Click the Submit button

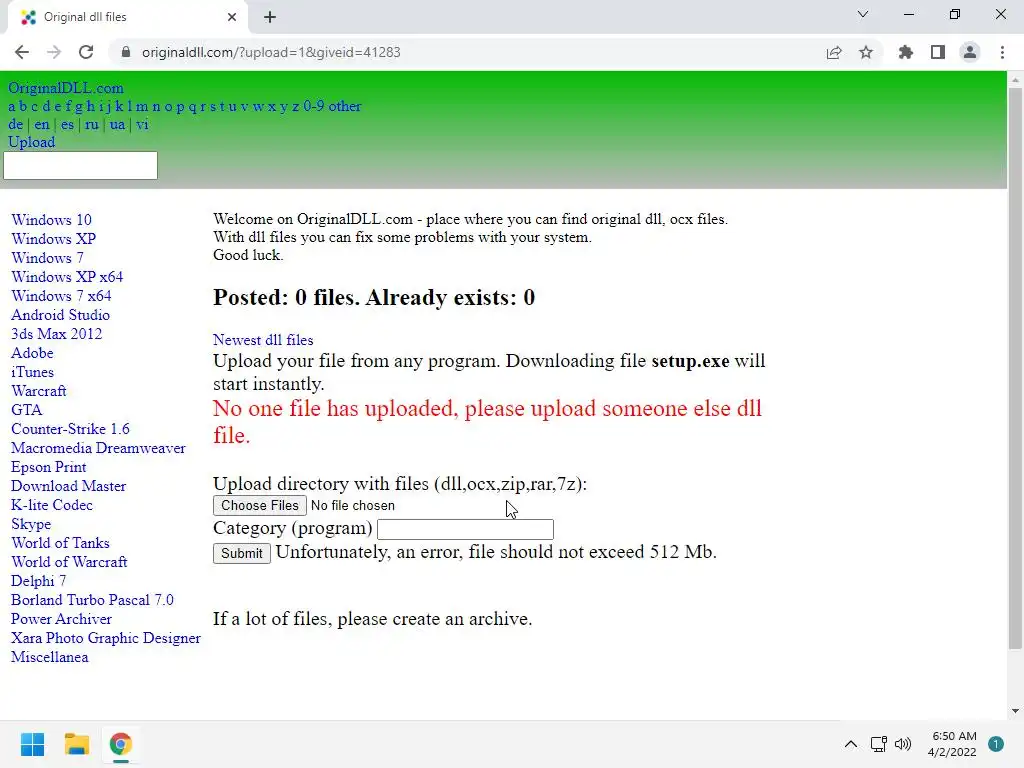pyautogui.click(x=242, y=553)
